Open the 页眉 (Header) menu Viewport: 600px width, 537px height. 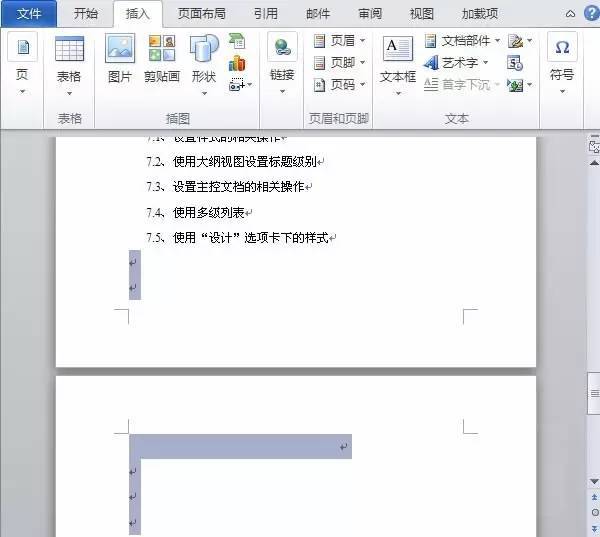coord(339,41)
